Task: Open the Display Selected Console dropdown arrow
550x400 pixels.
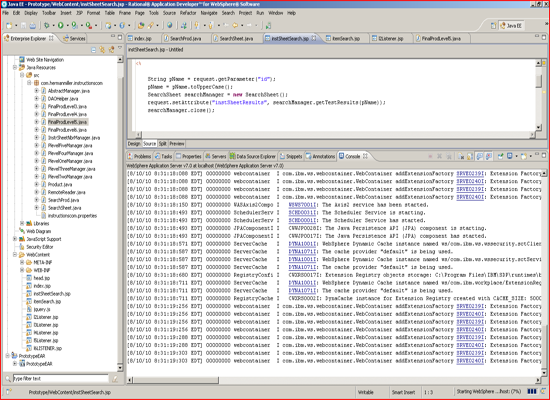Action: [516, 156]
